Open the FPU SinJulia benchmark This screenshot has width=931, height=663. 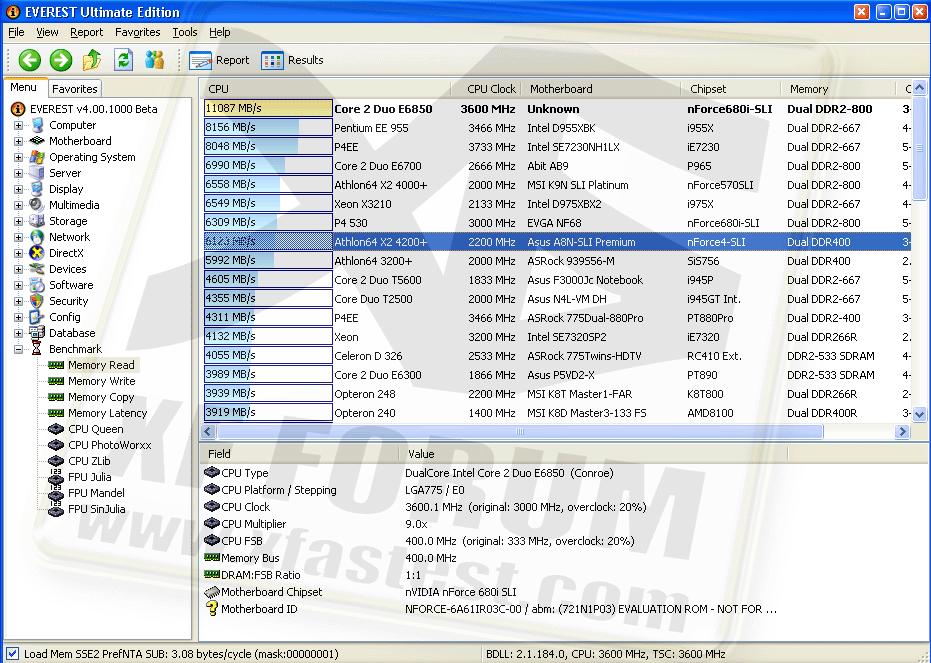97,509
